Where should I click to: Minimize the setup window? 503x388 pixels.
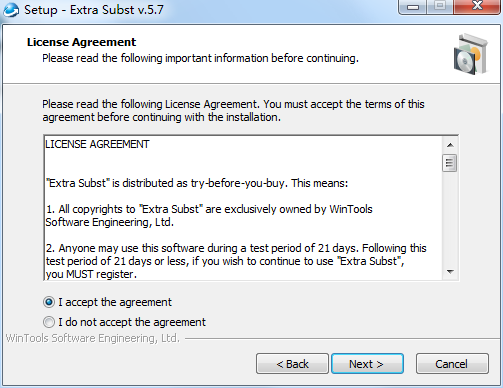tap(413, 7)
